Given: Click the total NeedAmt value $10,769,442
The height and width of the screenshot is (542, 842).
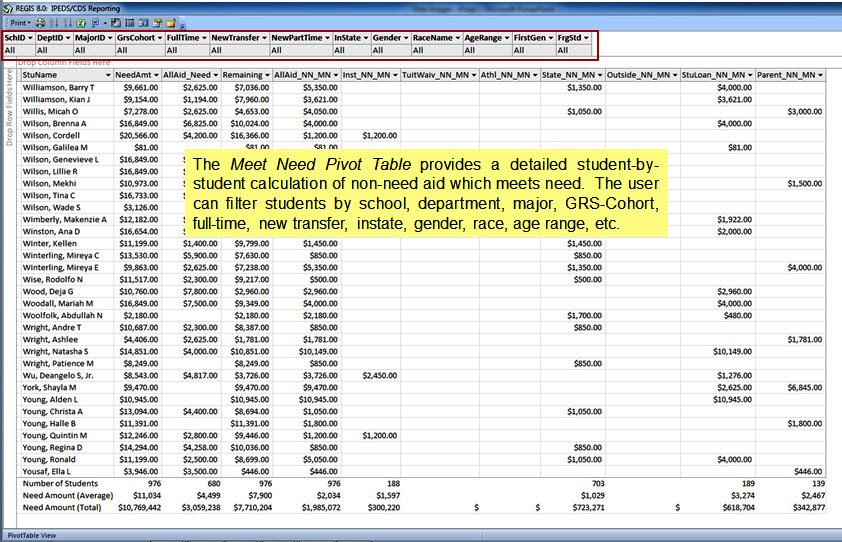Looking at the screenshot, I should (140, 508).
